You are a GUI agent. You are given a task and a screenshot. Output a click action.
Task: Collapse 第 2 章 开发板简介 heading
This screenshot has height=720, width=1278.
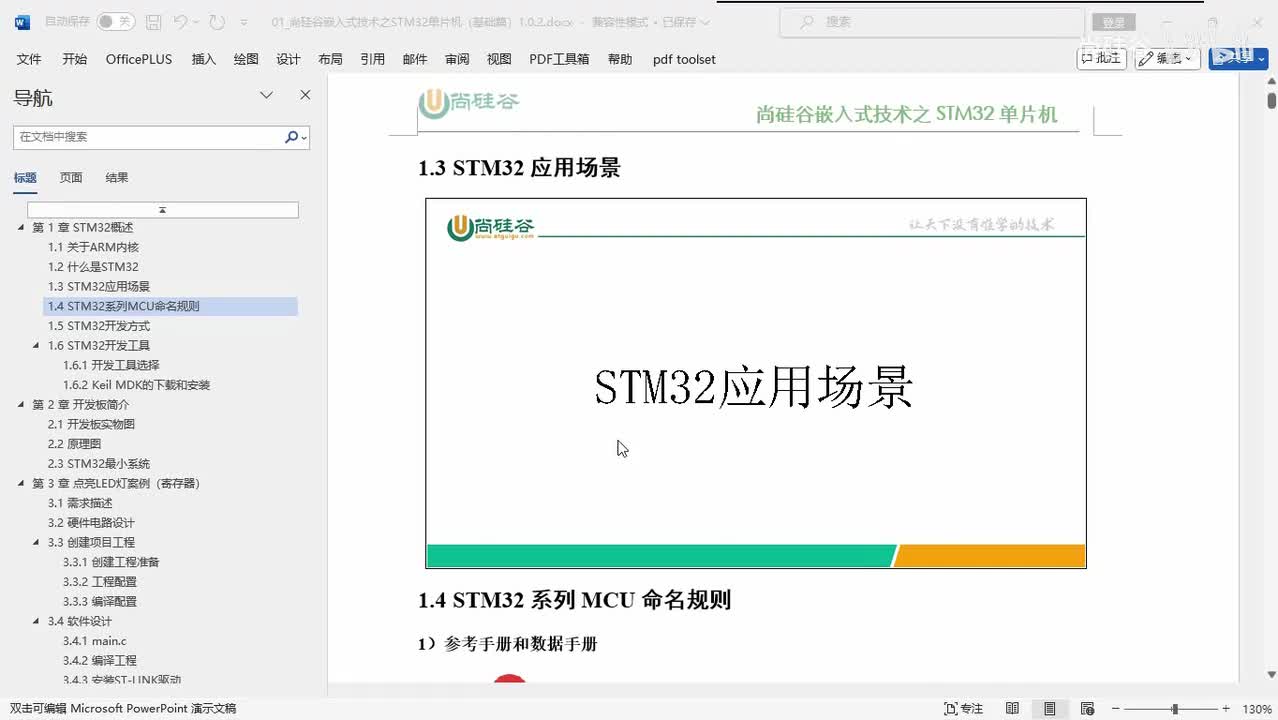click(x=21, y=405)
